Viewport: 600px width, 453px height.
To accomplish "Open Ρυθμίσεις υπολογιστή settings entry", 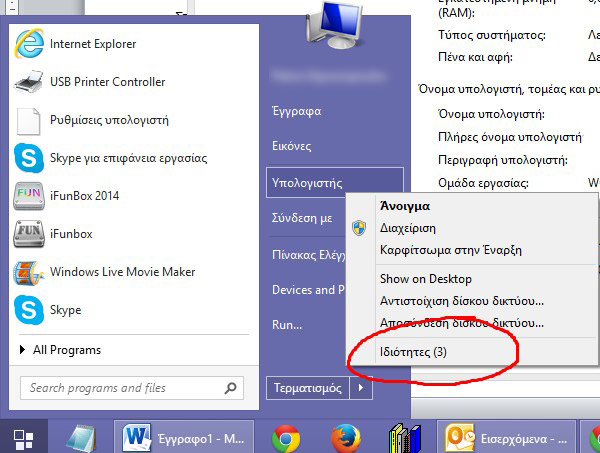I will click(109, 120).
